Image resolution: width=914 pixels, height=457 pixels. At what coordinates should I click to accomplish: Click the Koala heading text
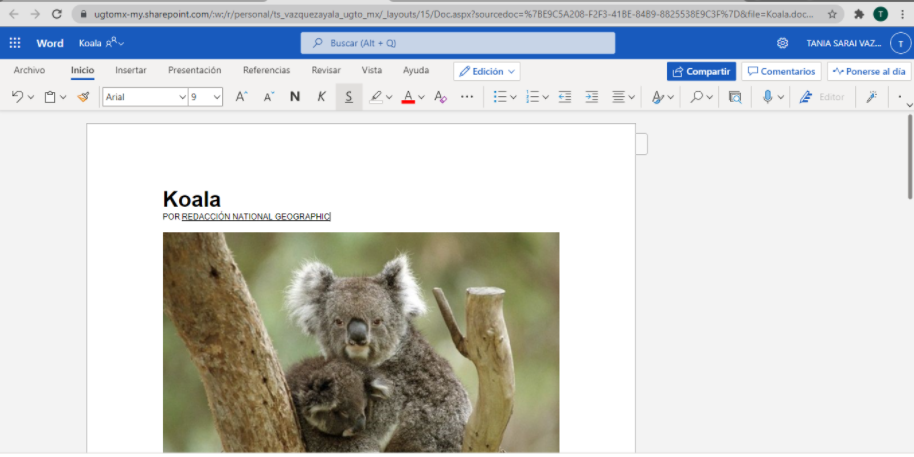click(x=192, y=199)
